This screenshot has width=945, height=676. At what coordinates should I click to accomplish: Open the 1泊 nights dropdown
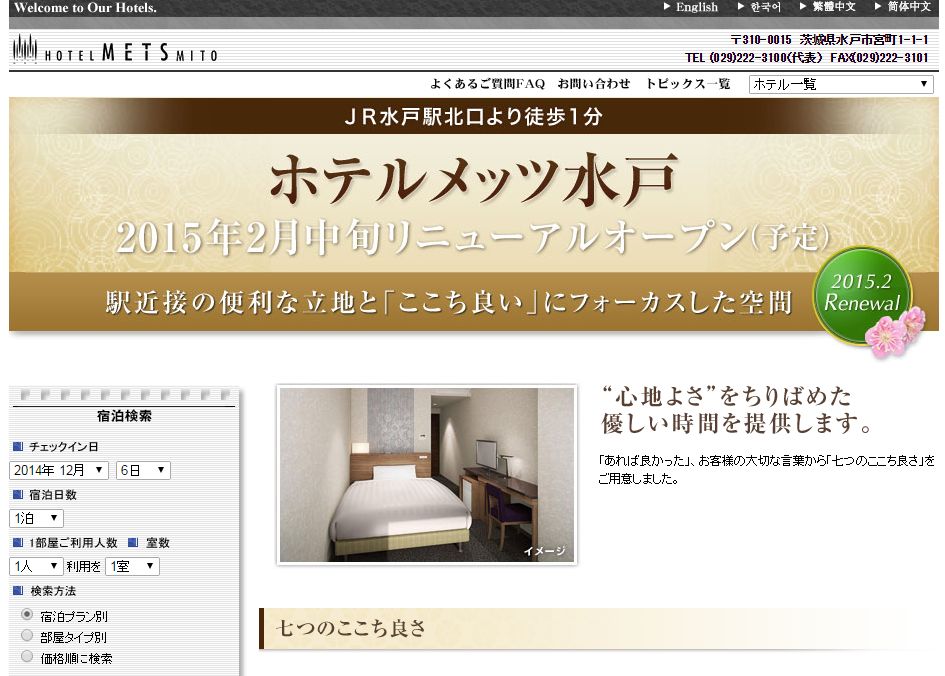(36, 518)
